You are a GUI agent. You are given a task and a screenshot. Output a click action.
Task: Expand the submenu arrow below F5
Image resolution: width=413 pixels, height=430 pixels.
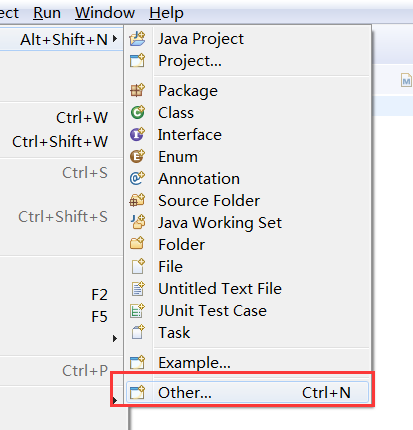coord(115,339)
